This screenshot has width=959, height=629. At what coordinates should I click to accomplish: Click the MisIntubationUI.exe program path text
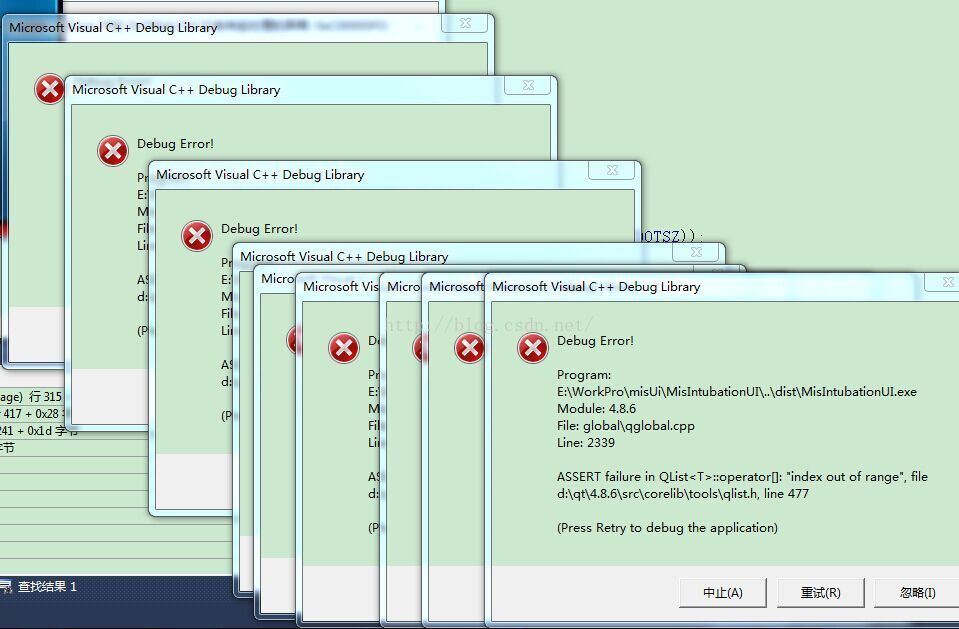(x=736, y=392)
